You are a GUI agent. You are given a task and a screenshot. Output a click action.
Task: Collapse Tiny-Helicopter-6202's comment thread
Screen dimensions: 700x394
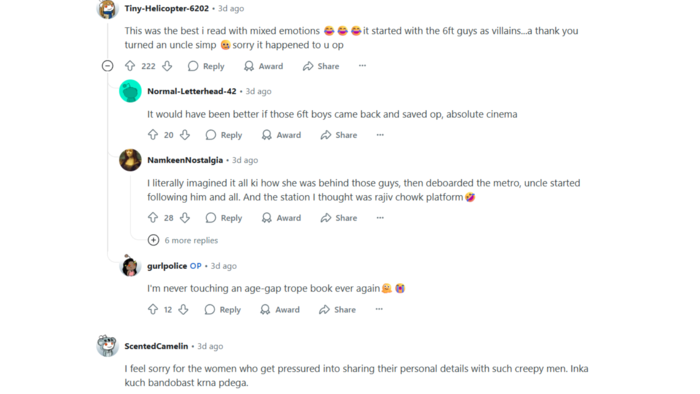point(108,66)
